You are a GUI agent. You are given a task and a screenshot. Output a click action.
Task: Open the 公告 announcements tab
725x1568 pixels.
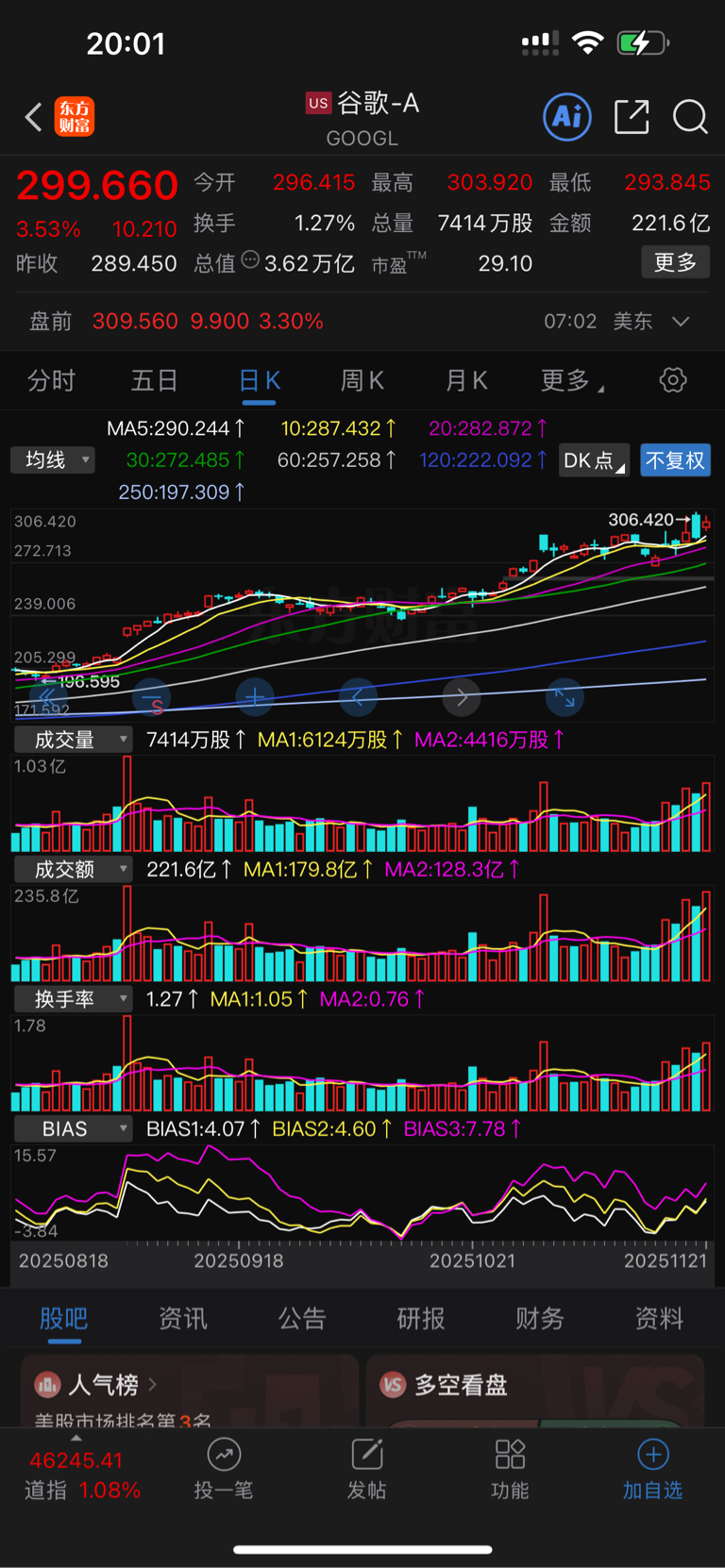click(x=302, y=1319)
